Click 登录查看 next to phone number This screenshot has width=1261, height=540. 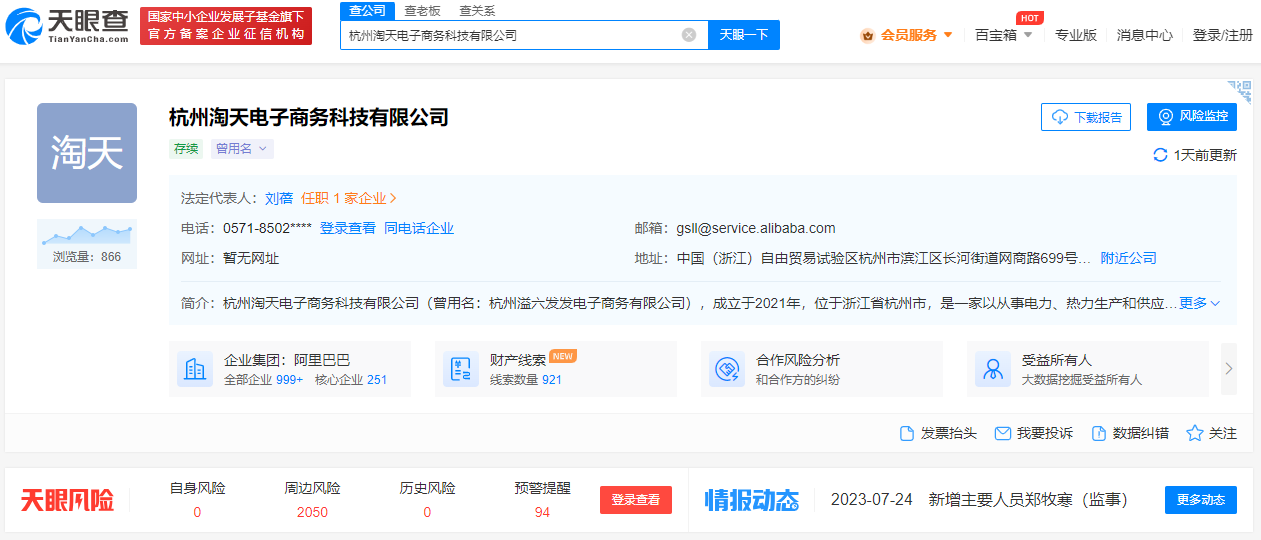coord(348,228)
